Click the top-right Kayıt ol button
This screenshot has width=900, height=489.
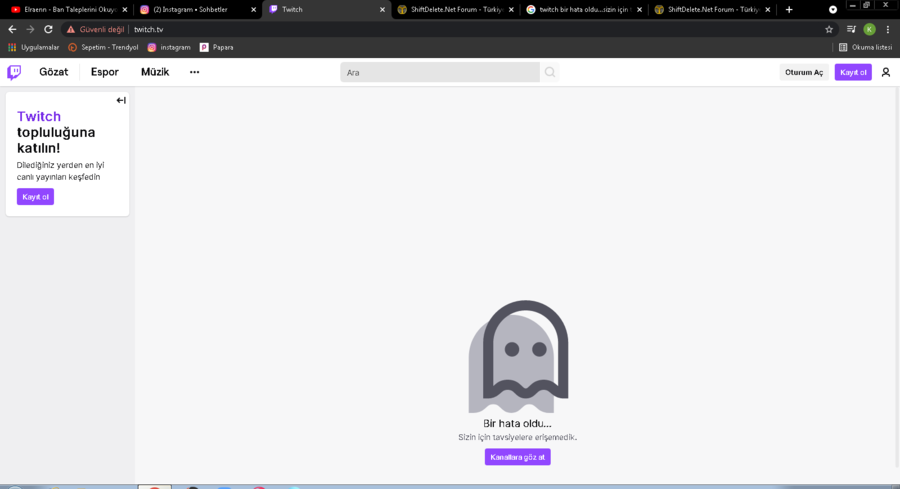click(853, 72)
